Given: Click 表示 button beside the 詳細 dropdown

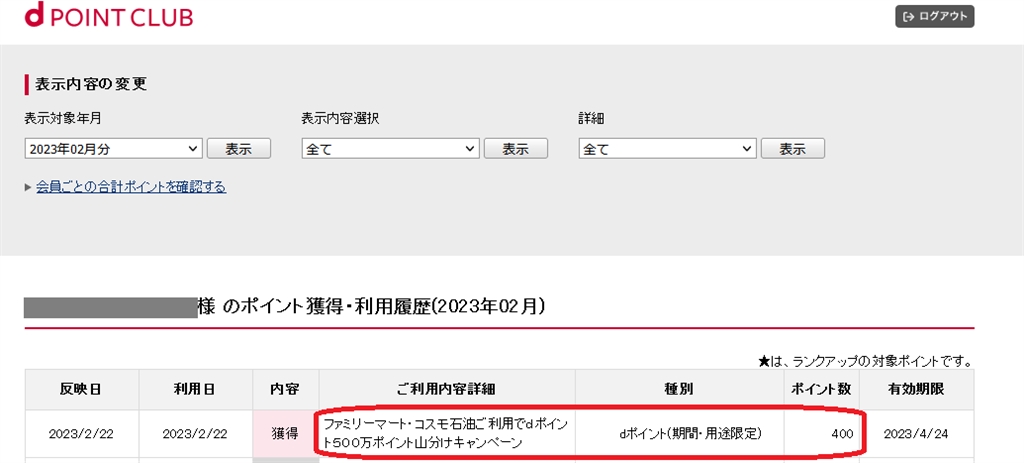Looking at the screenshot, I should pyautogui.click(x=792, y=149).
